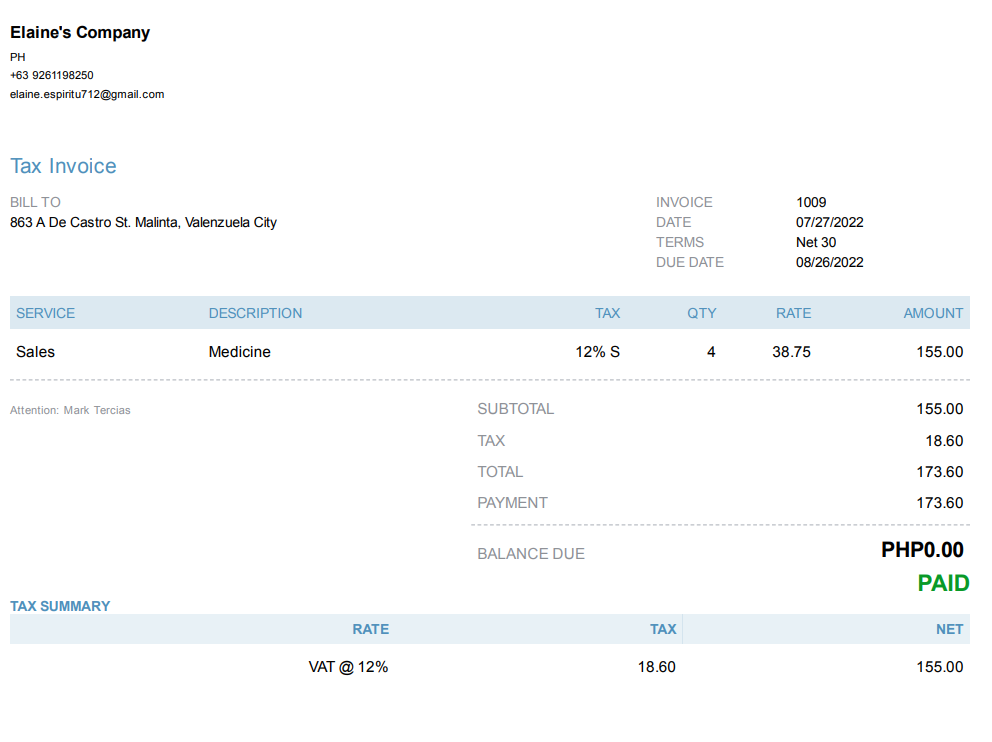Click the TAX SUMMARY heading

pos(60,606)
